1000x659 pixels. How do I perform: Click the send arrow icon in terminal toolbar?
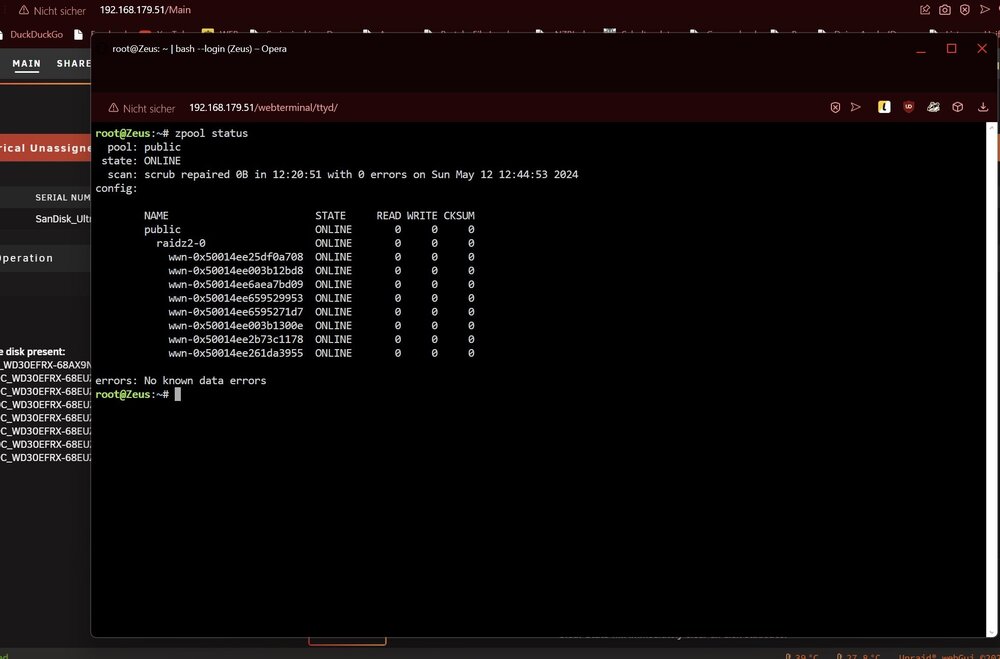coord(856,107)
